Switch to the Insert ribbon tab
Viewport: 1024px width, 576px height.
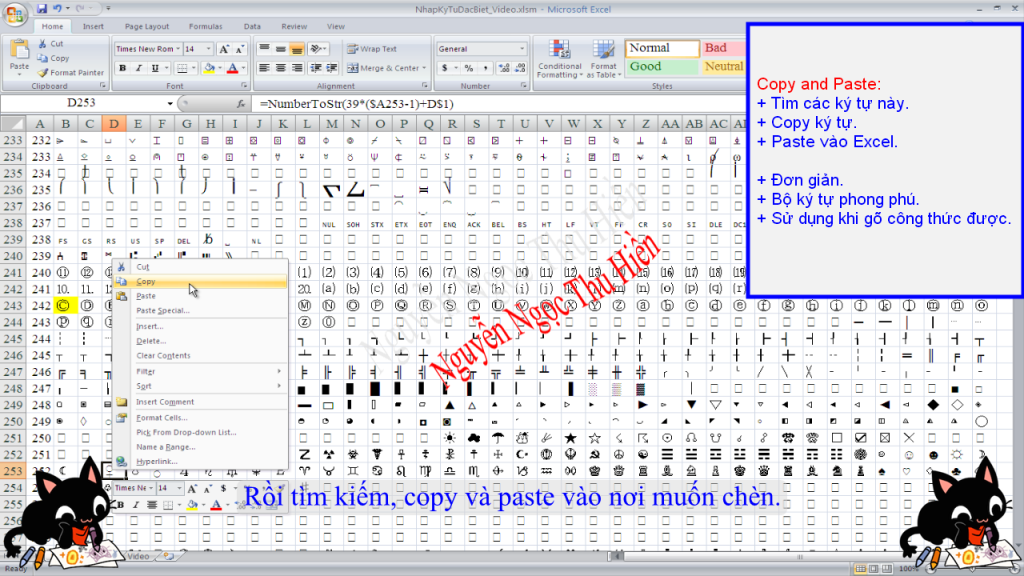tap(93, 27)
